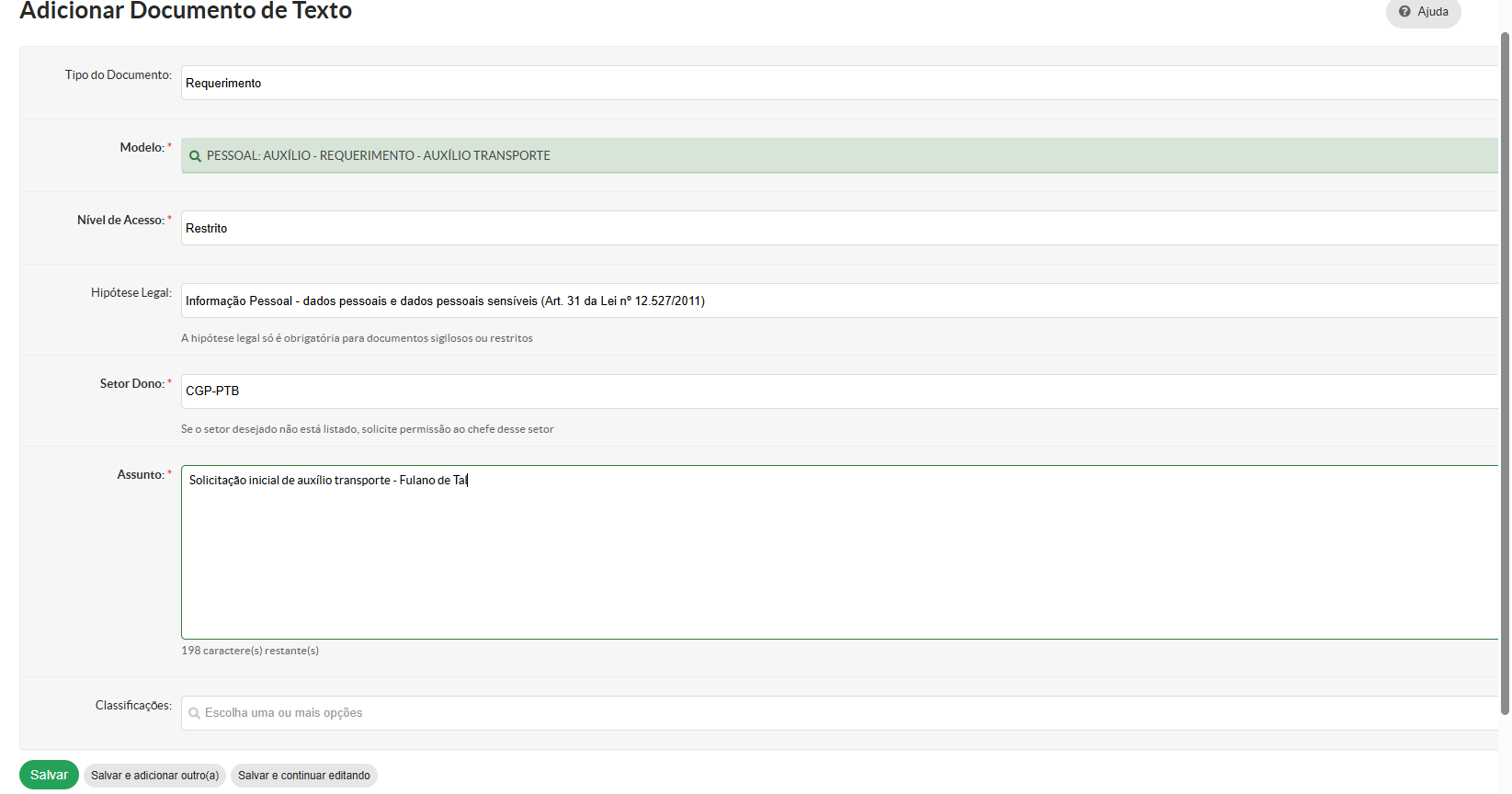1512x794 pixels.
Task: Choose Salvar e continuar editando
Action: [x=304, y=776]
